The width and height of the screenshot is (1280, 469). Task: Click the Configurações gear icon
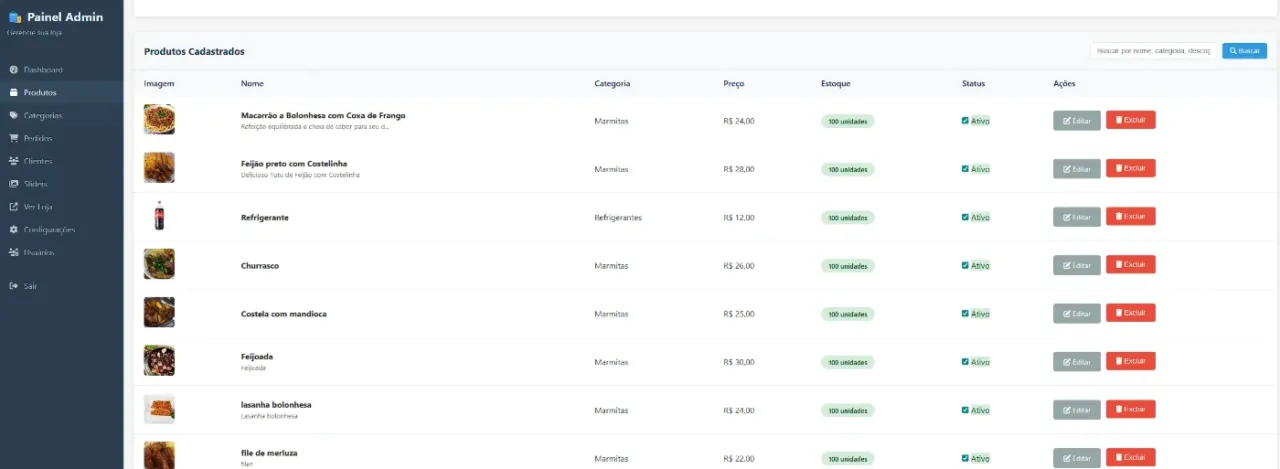coord(13,230)
